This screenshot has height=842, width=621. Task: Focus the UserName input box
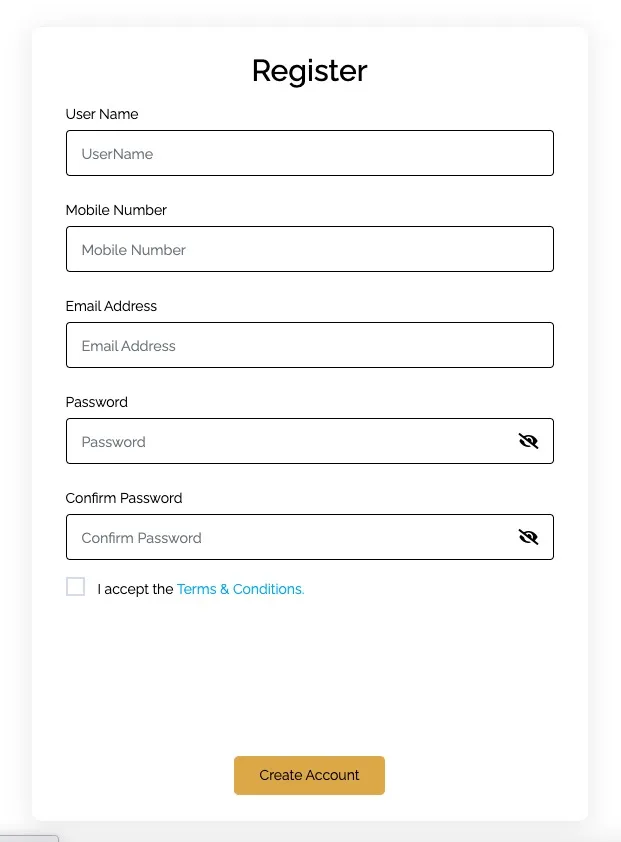tap(309, 153)
